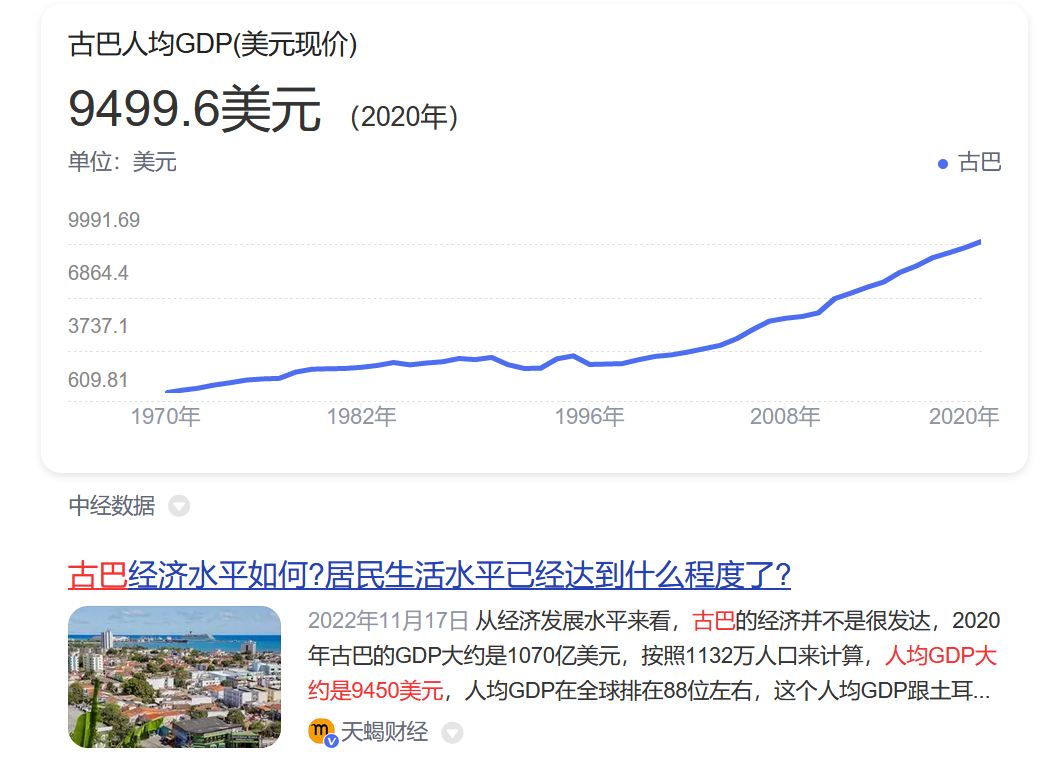The height and width of the screenshot is (776, 1059).
Task: Select the blue GDP trend line near 2008年
Action: 785,316
